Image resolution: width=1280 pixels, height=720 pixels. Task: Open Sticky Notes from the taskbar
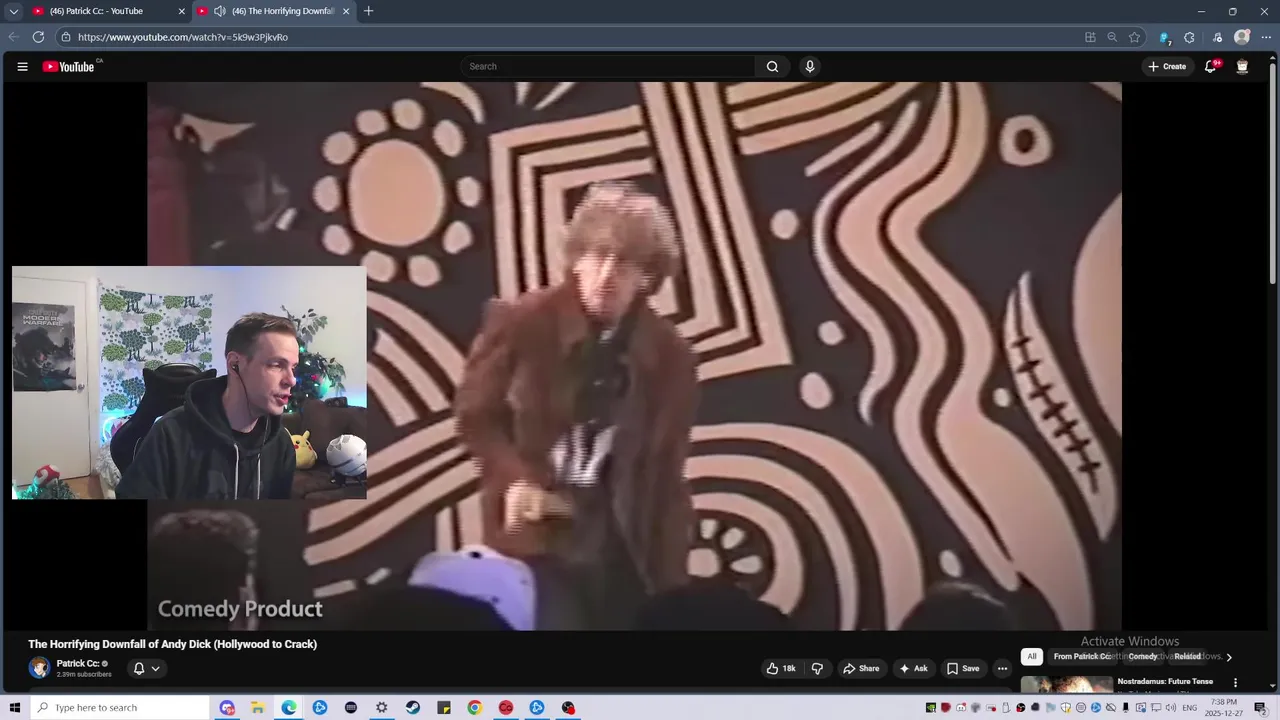tap(443, 708)
